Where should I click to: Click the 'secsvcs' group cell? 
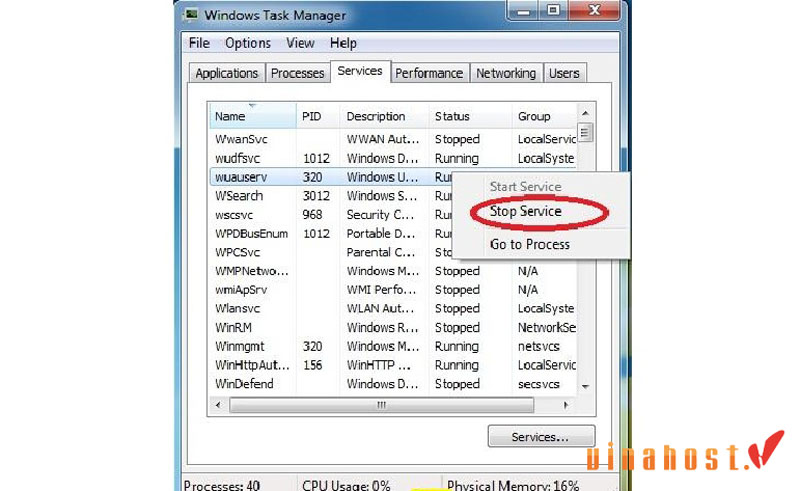pyautogui.click(x=539, y=384)
